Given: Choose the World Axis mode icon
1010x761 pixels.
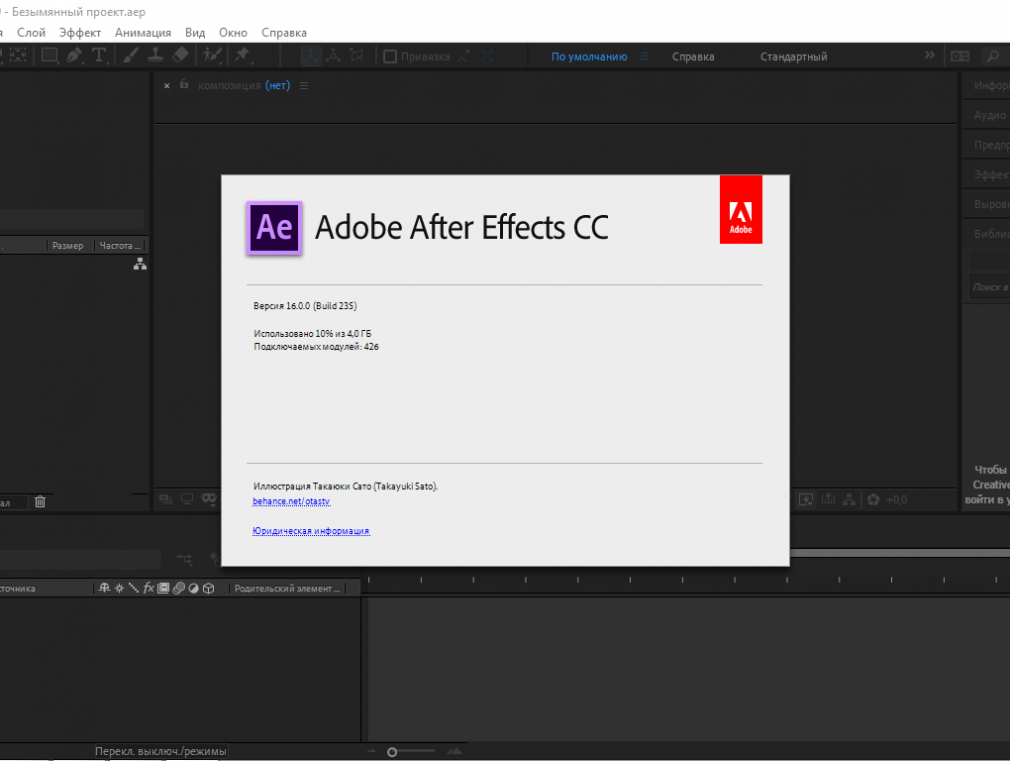Looking at the screenshot, I should 333,56.
